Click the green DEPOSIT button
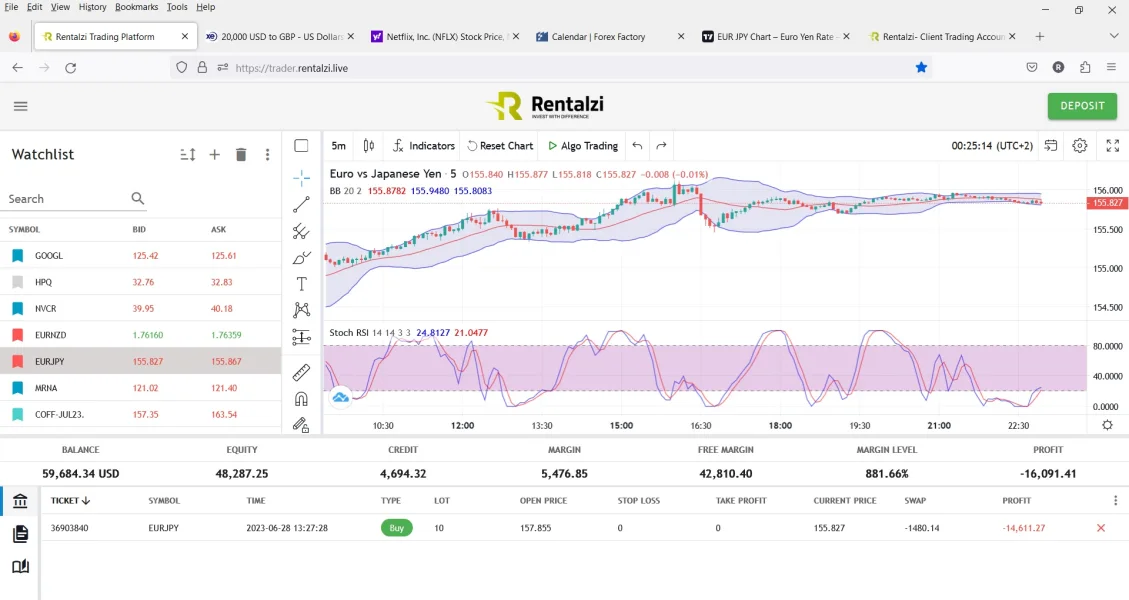The width and height of the screenshot is (1129, 600). (1082, 106)
